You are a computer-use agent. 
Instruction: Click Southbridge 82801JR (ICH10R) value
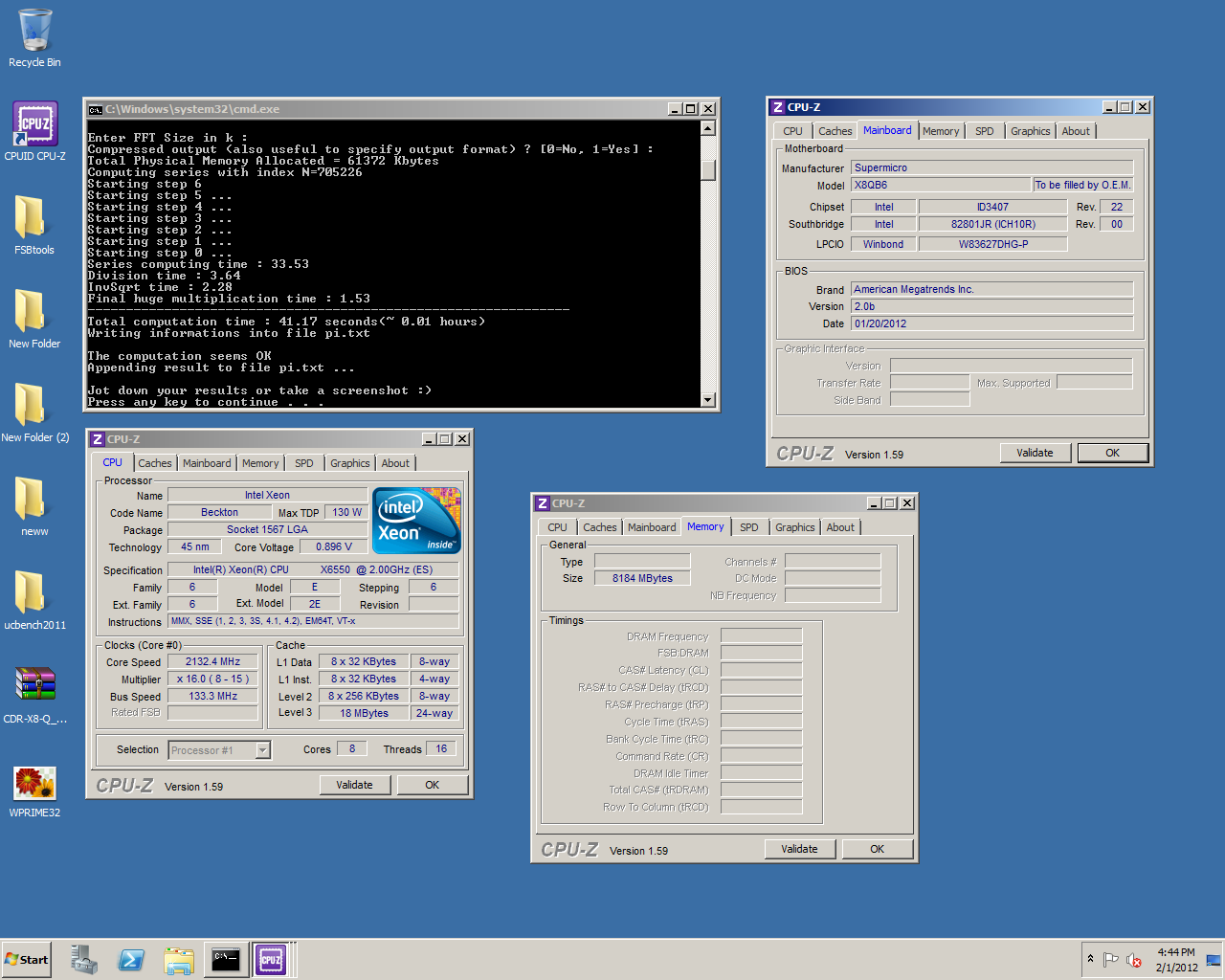pos(993,224)
